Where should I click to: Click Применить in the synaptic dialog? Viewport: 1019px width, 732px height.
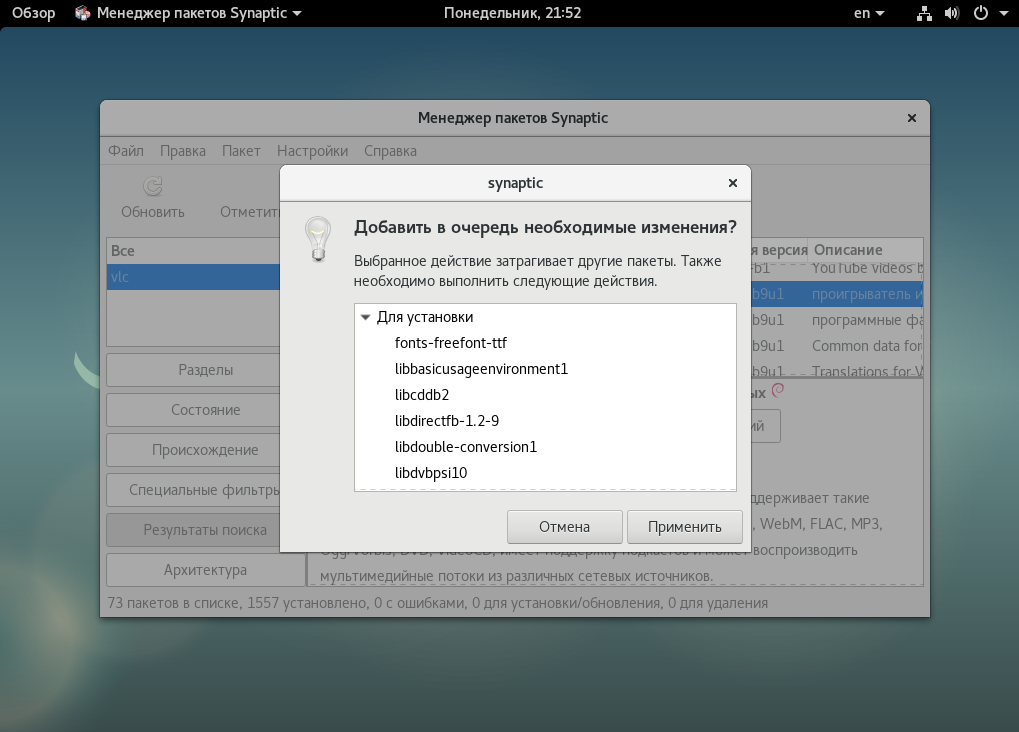[x=684, y=527]
